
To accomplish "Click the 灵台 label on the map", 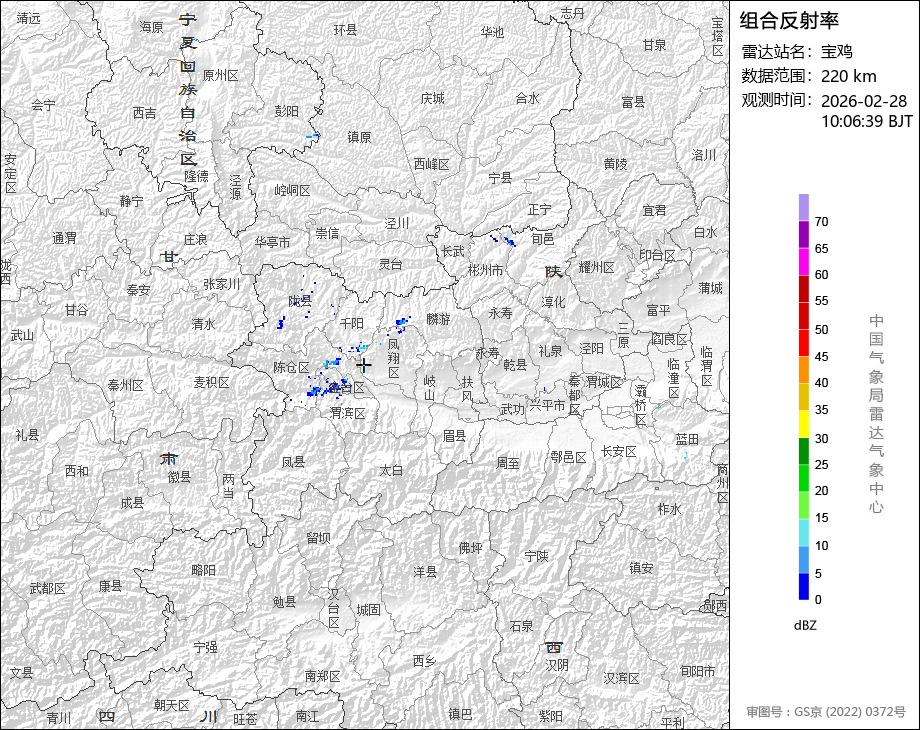I will pyautogui.click(x=390, y=265).
